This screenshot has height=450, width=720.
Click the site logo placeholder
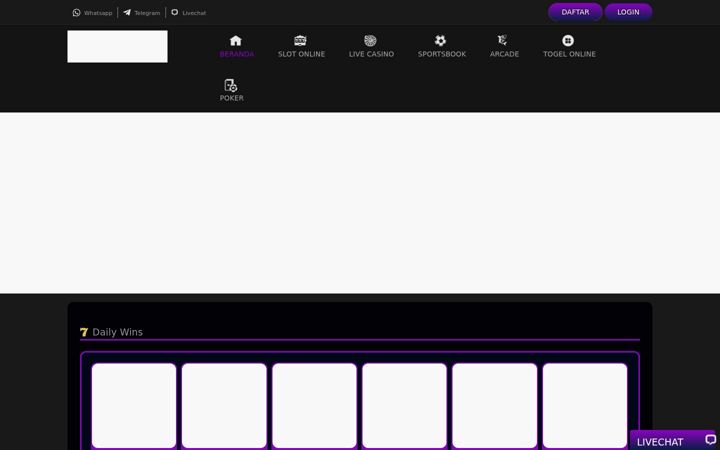pyautogui.click(x=118, y=46)
